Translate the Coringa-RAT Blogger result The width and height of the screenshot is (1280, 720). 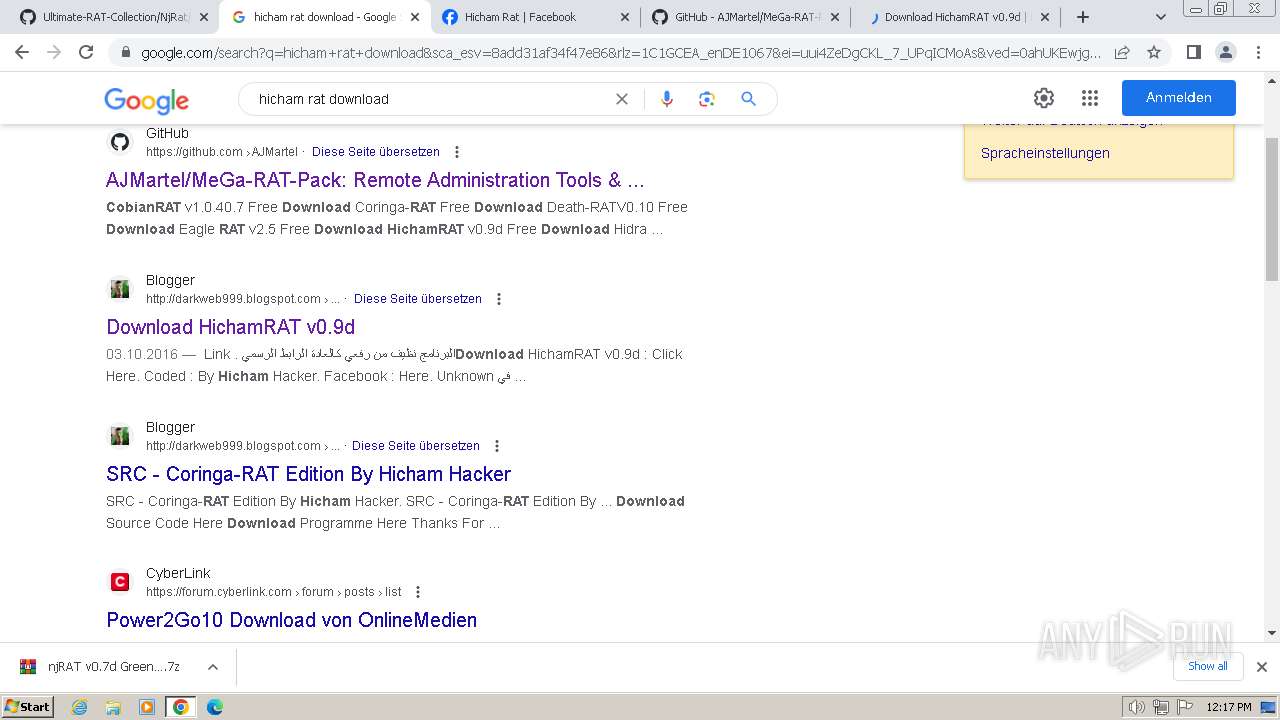point(415,446)
